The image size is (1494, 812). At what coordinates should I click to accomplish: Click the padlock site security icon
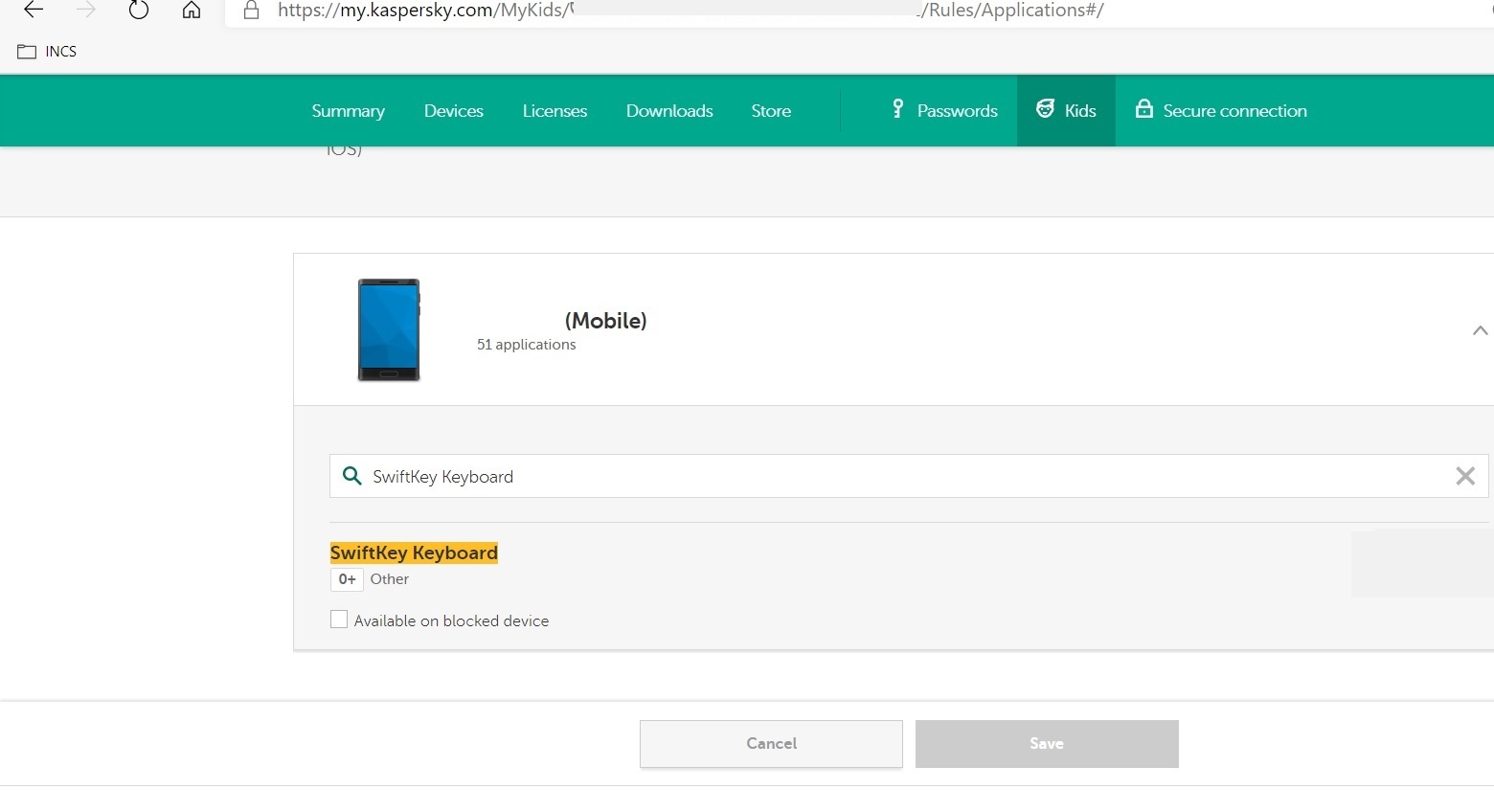[251, 11]
